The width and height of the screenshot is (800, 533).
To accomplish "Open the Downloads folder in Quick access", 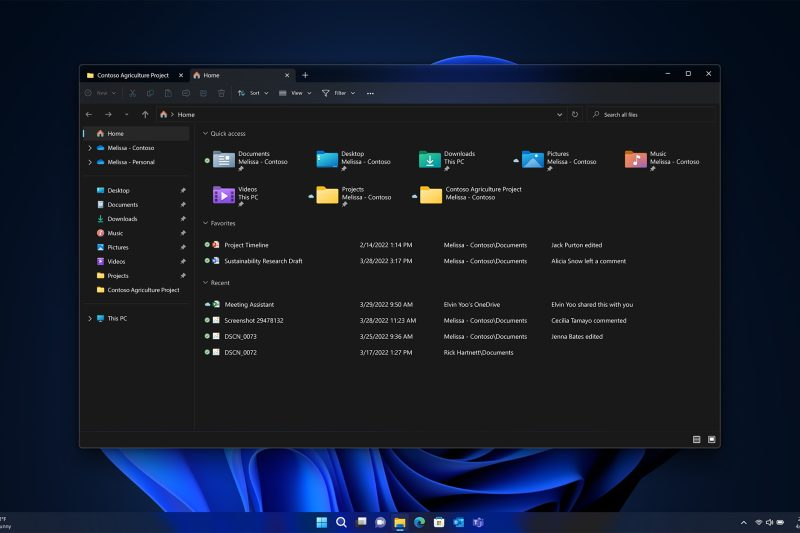I will point(430,159).
